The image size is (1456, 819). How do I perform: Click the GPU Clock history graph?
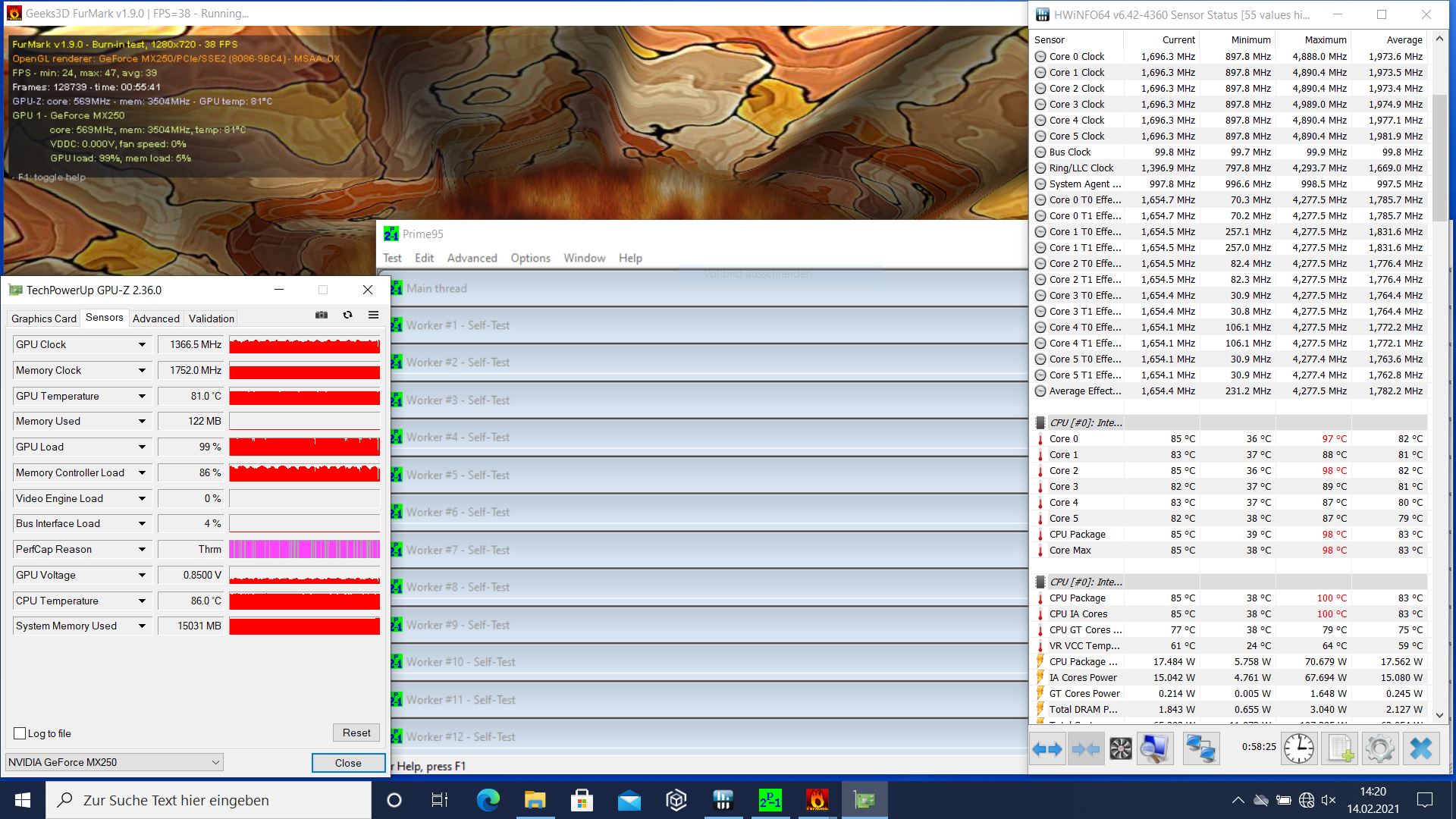tap(304, 344)
